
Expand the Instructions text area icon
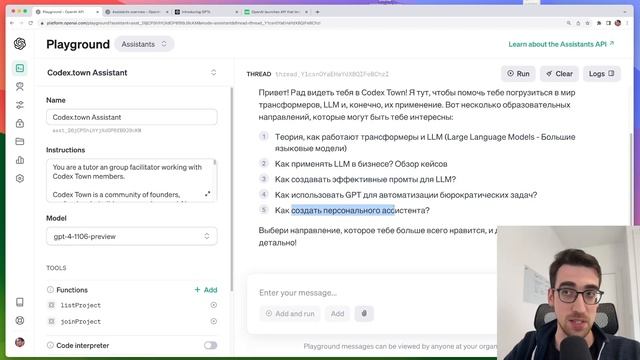[x=208, y=194]
